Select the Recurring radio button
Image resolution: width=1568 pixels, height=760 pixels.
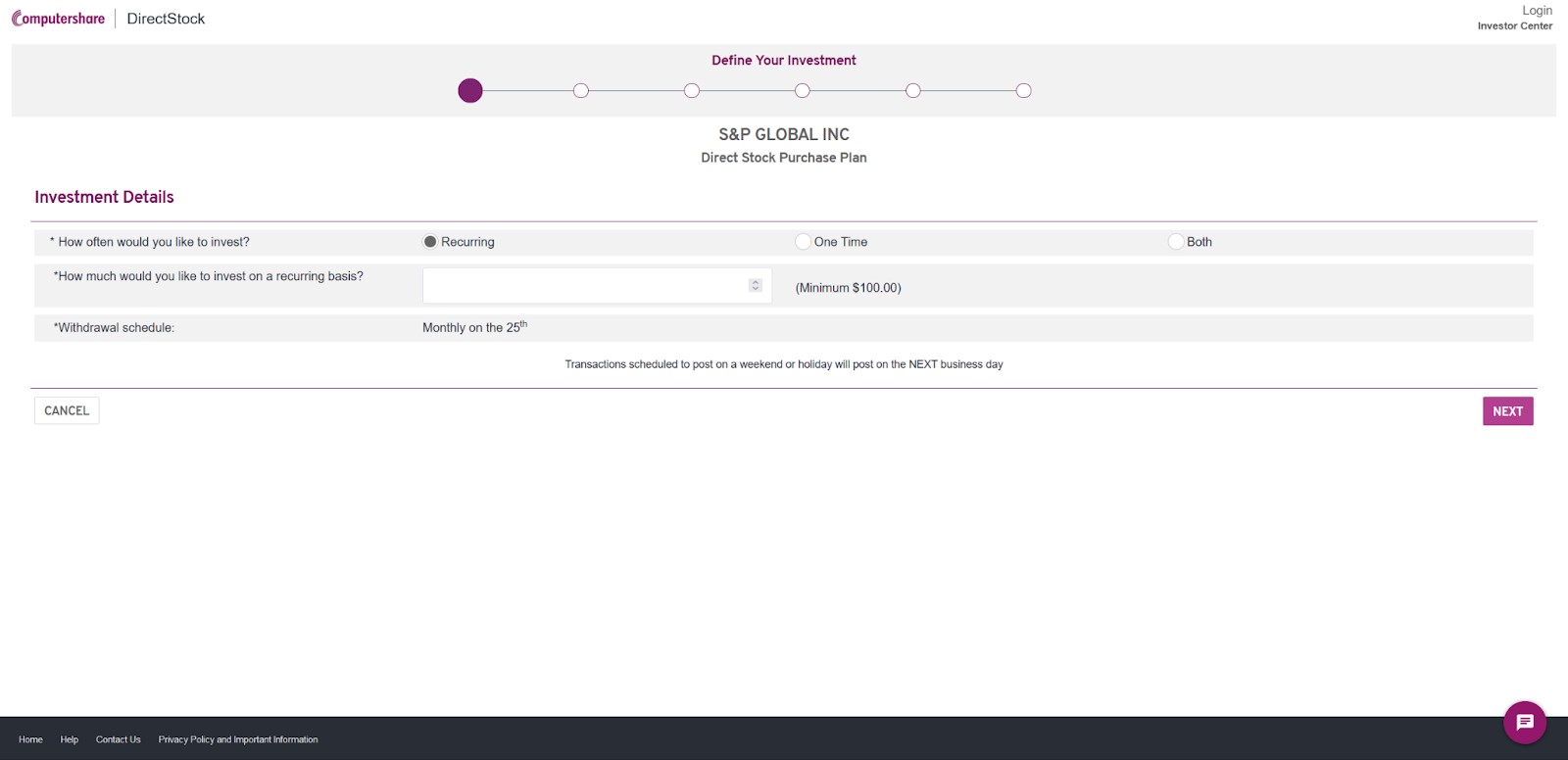(430, 242)
